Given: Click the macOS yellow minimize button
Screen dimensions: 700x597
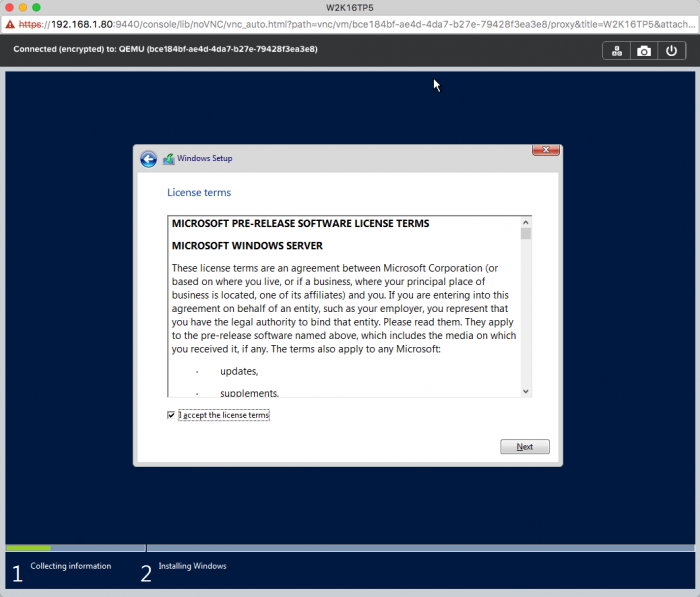Looking at the screenshot, I should (23, 8).
